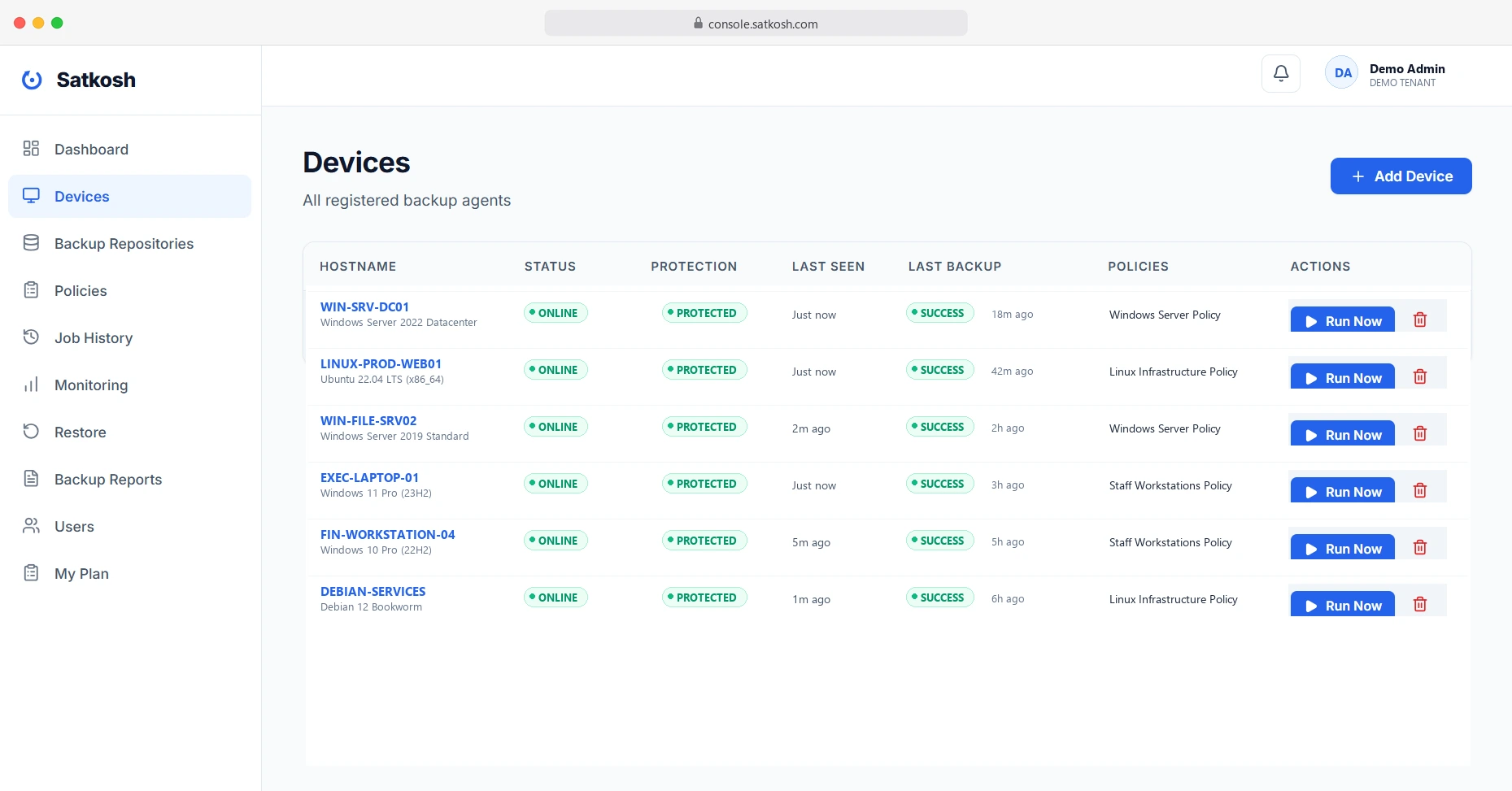The height and width of the screenshot is (791, 1512).
Task: Click WIN-FILE-SRV02 hostname
Action: tap(368, 420)
